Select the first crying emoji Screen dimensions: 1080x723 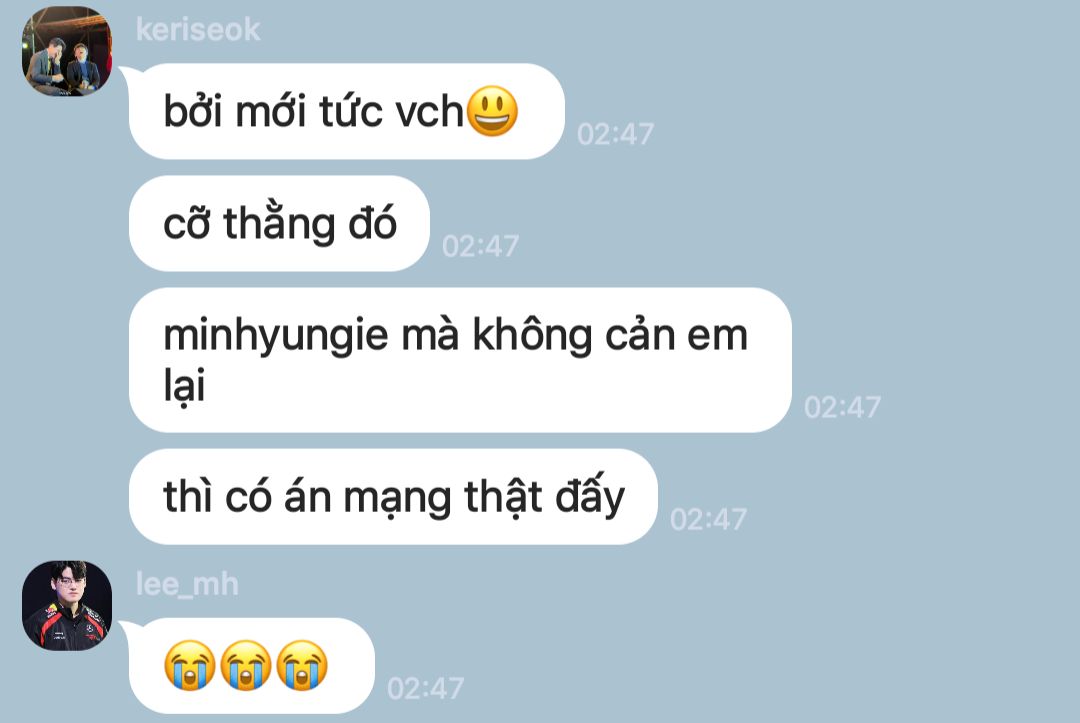coord(189,665)
